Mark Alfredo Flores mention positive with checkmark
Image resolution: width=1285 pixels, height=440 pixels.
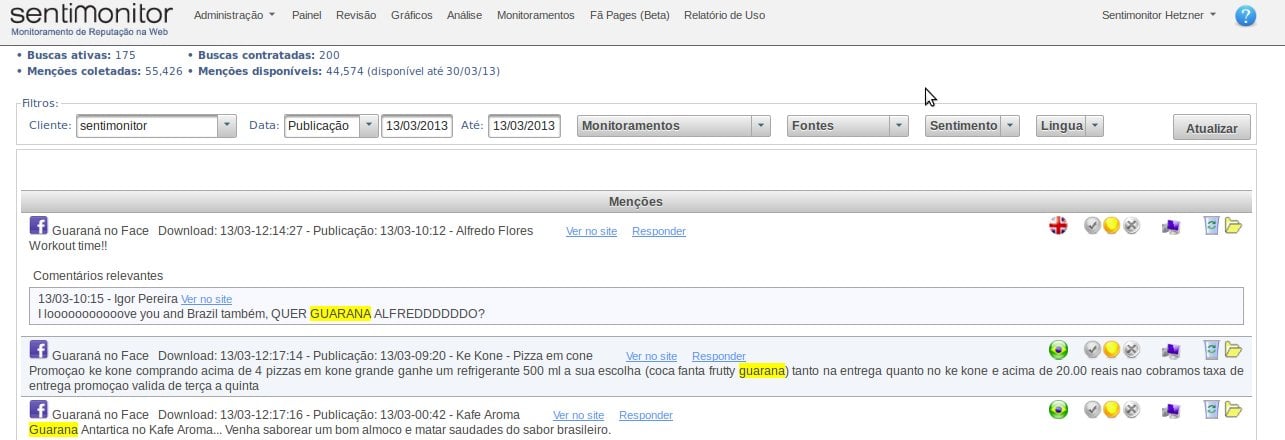[x=1093, y=226]
